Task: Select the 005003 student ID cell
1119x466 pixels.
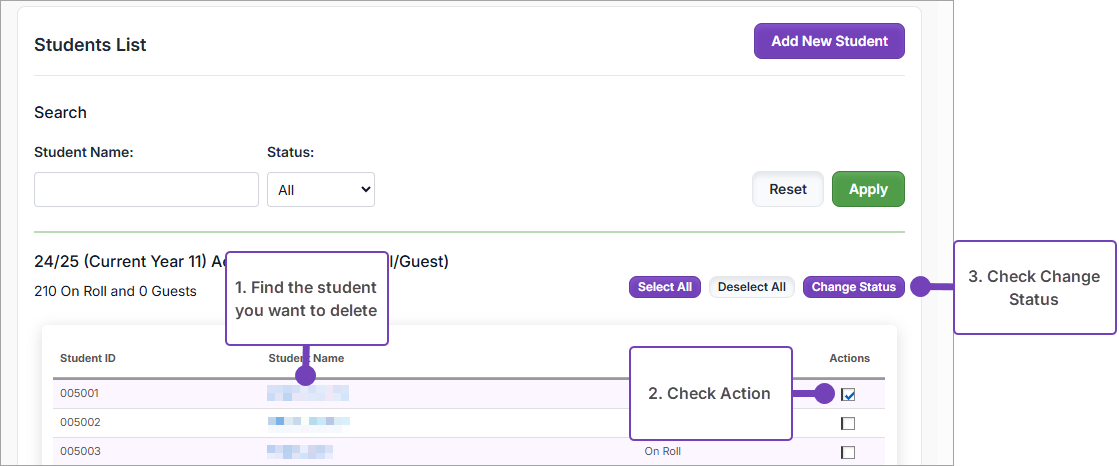Action: pos(80,451)
